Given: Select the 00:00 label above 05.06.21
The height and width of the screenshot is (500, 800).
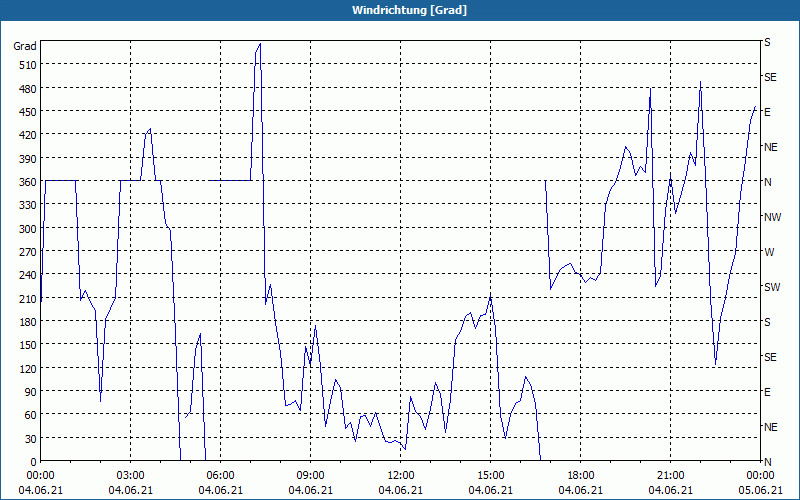Looking at the screenshot, I should (760, 476).
